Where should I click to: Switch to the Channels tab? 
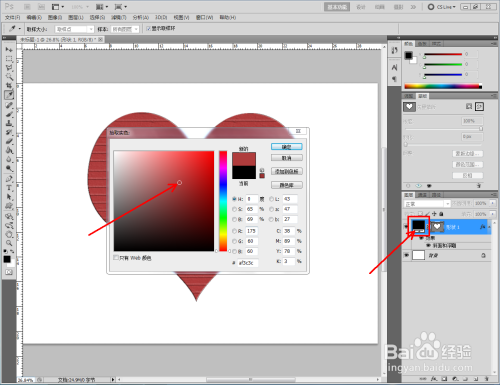pos(422,195)
